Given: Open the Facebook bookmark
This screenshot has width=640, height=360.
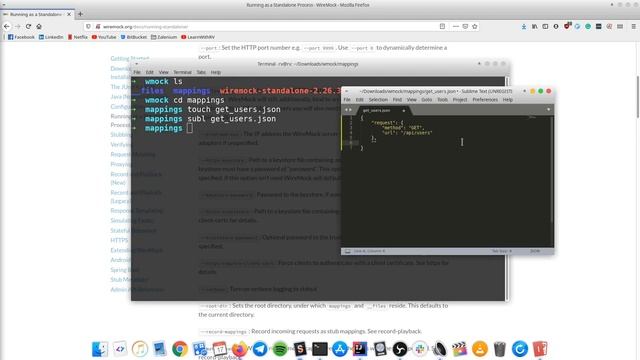Looking at the screenshot, I should (x=21, y=37).
